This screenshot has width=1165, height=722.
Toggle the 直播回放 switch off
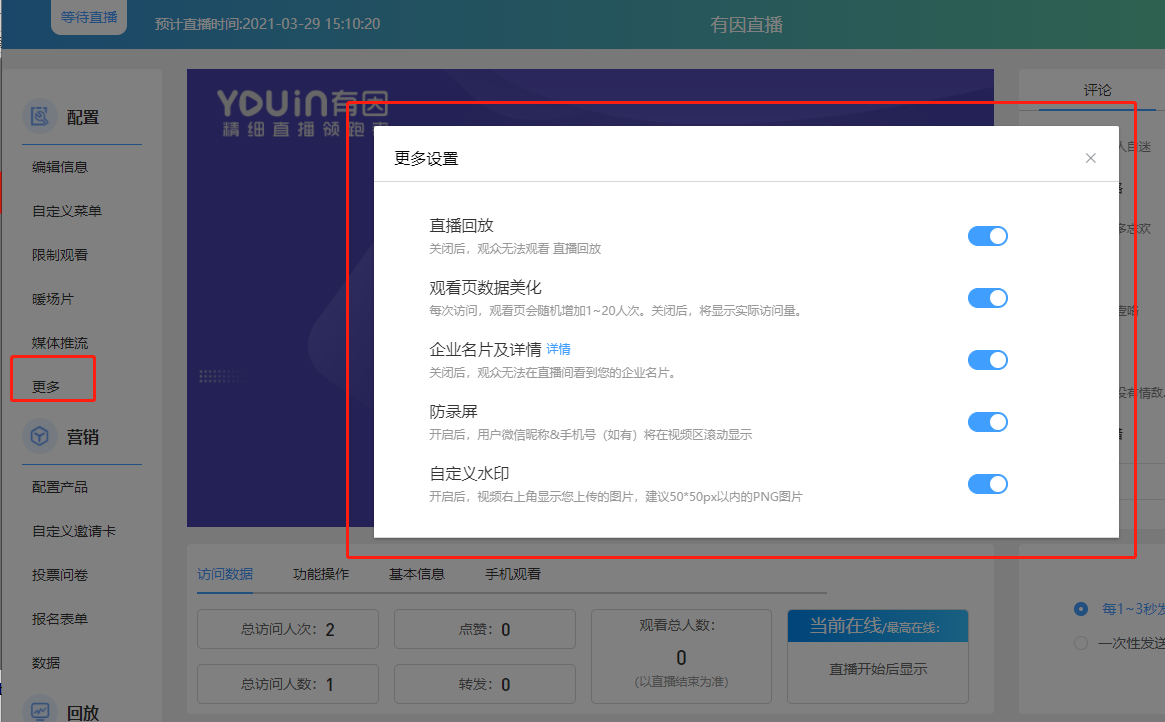[x=987, y=236]
